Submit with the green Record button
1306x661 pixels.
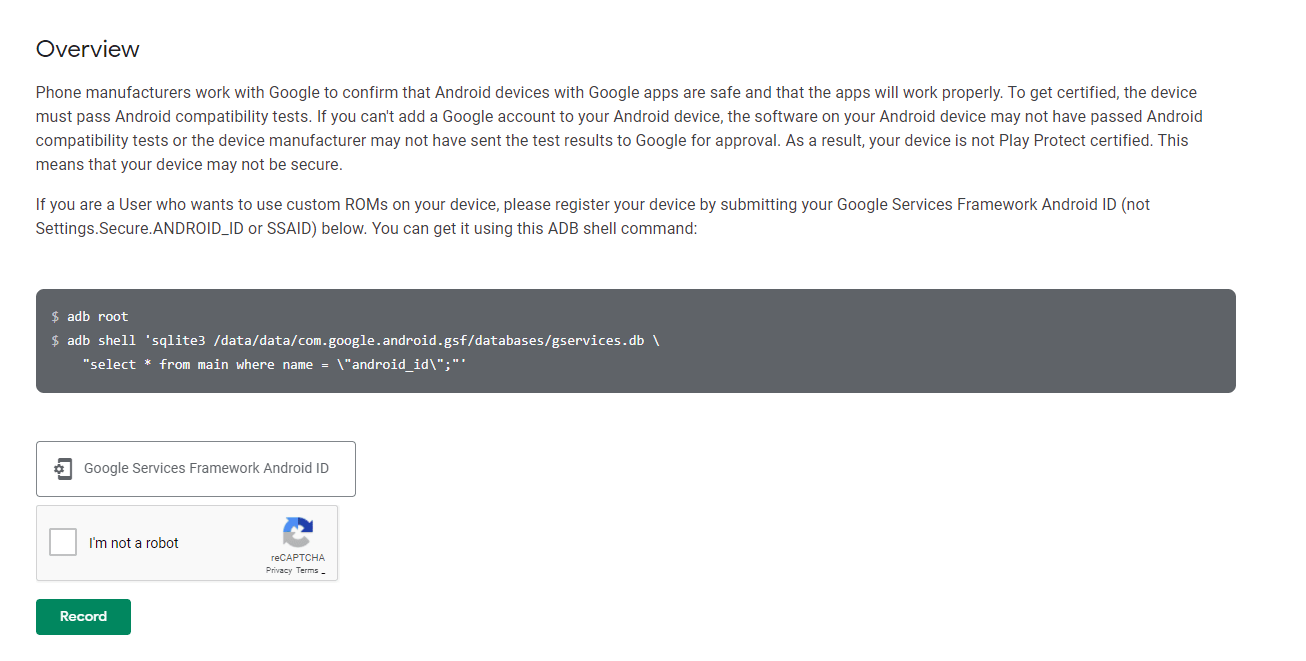tap(83, 617)
